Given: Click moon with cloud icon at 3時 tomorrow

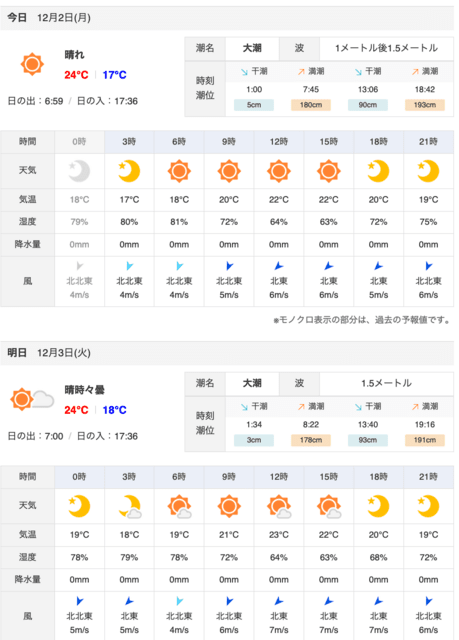Looking at the screenshot, I should coord(130,507).
